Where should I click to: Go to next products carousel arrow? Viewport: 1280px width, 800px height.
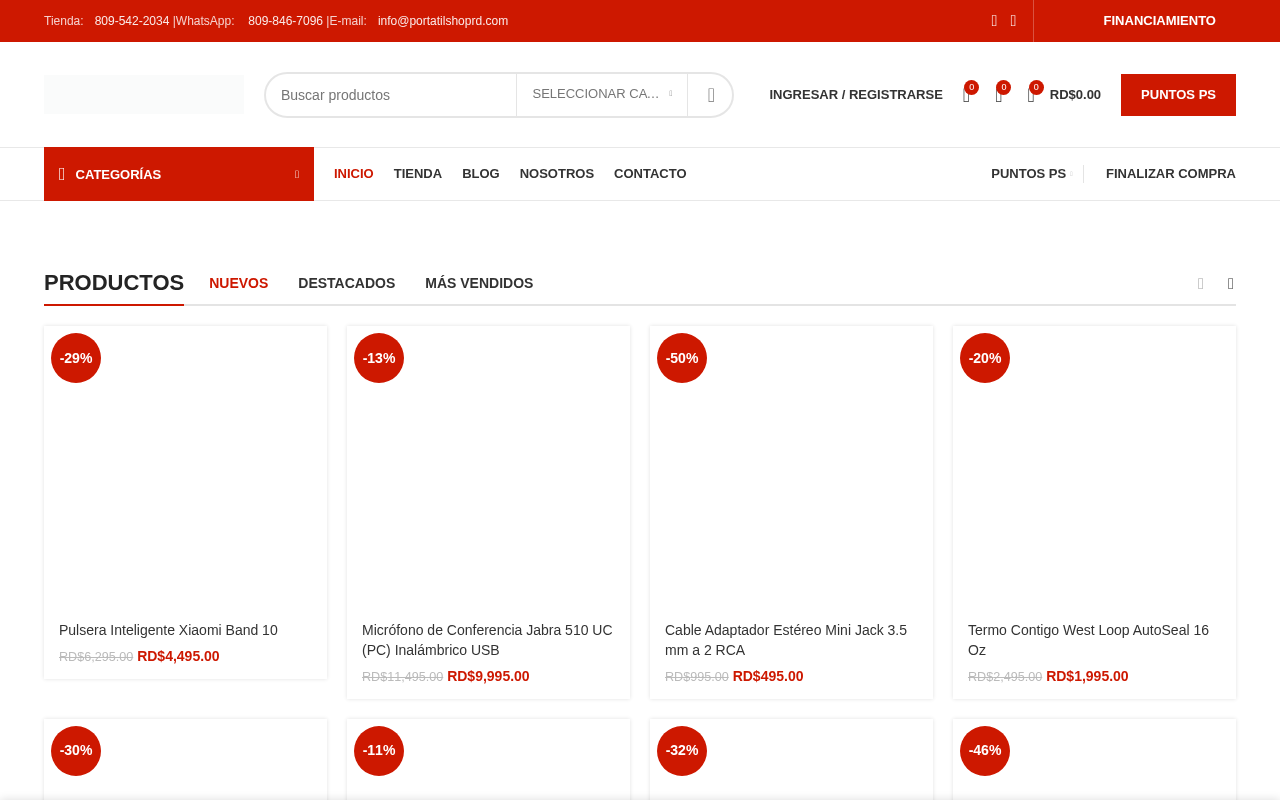[x=1230, y=284]
